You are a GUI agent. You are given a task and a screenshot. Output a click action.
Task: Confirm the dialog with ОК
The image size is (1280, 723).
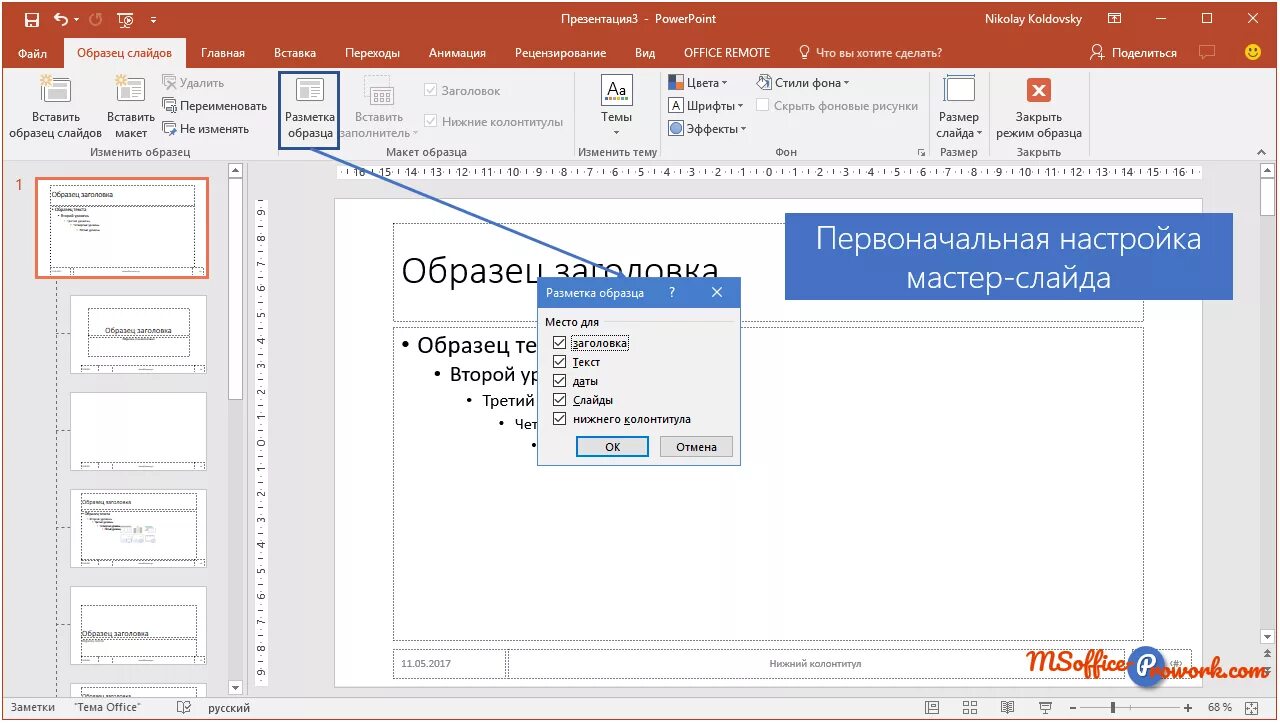[x=613, y=447]
